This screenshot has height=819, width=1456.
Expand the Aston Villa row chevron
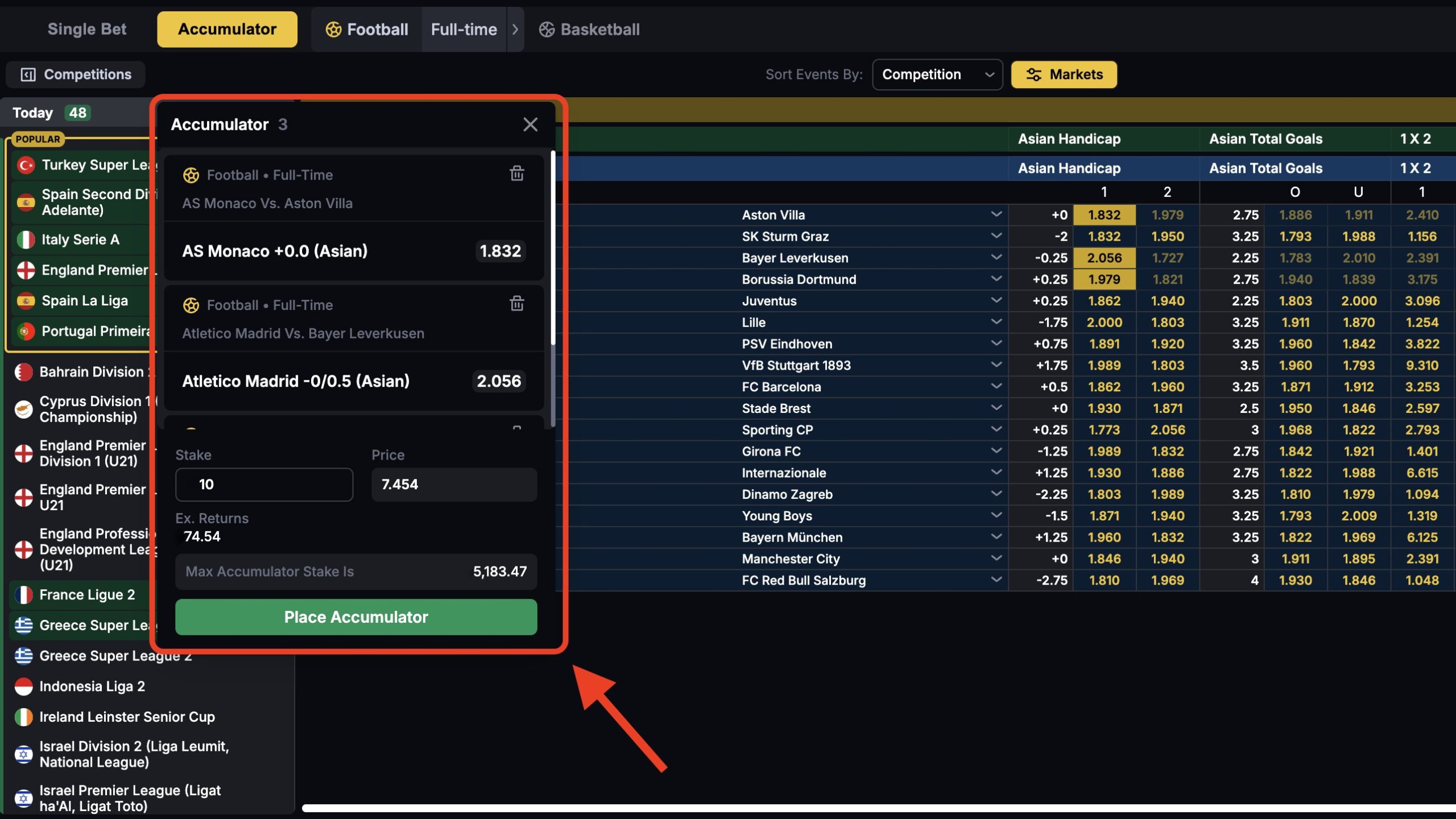coord(996,214)
